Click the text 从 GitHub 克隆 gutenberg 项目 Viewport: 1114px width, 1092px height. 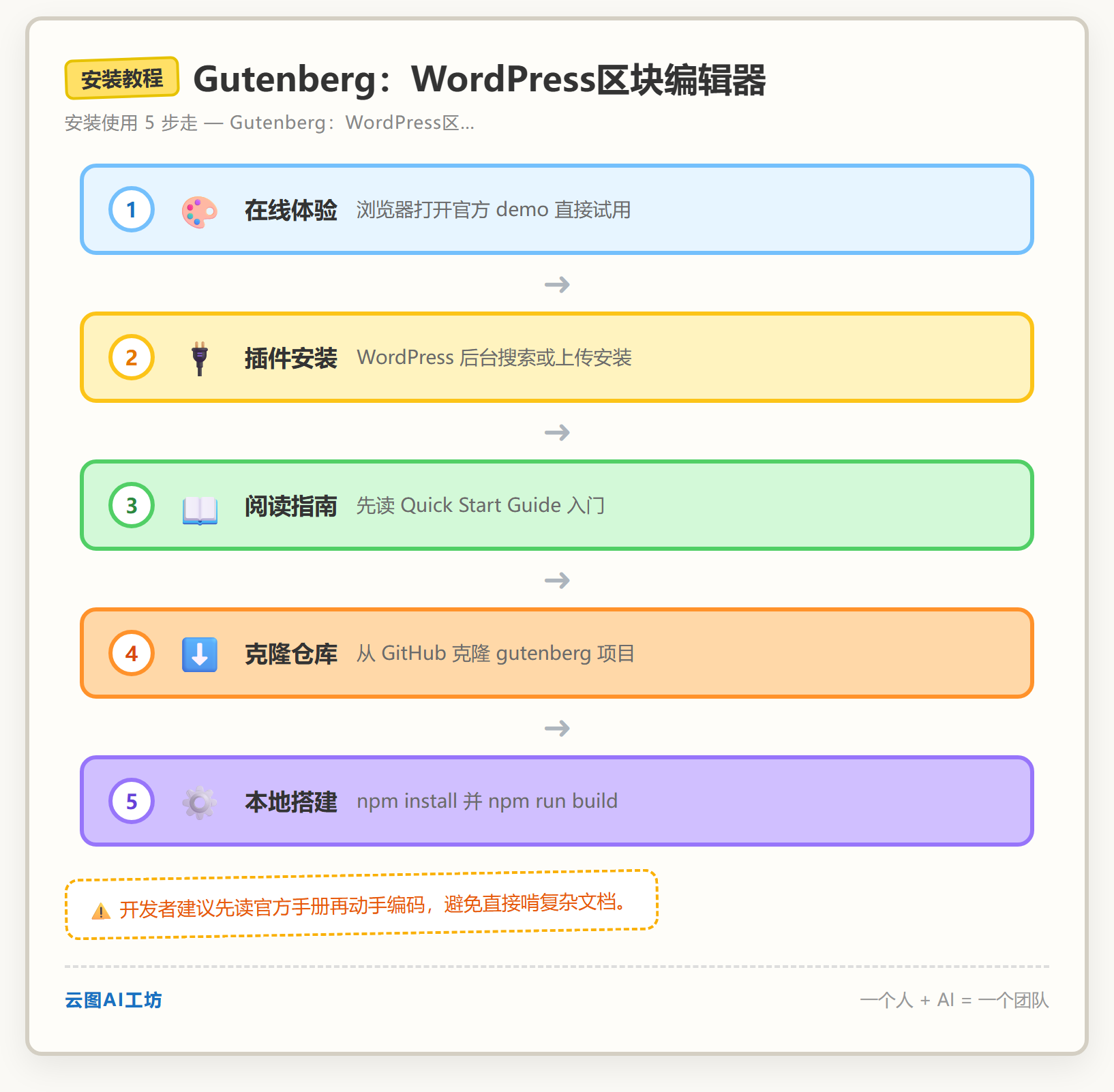(496, 653)
